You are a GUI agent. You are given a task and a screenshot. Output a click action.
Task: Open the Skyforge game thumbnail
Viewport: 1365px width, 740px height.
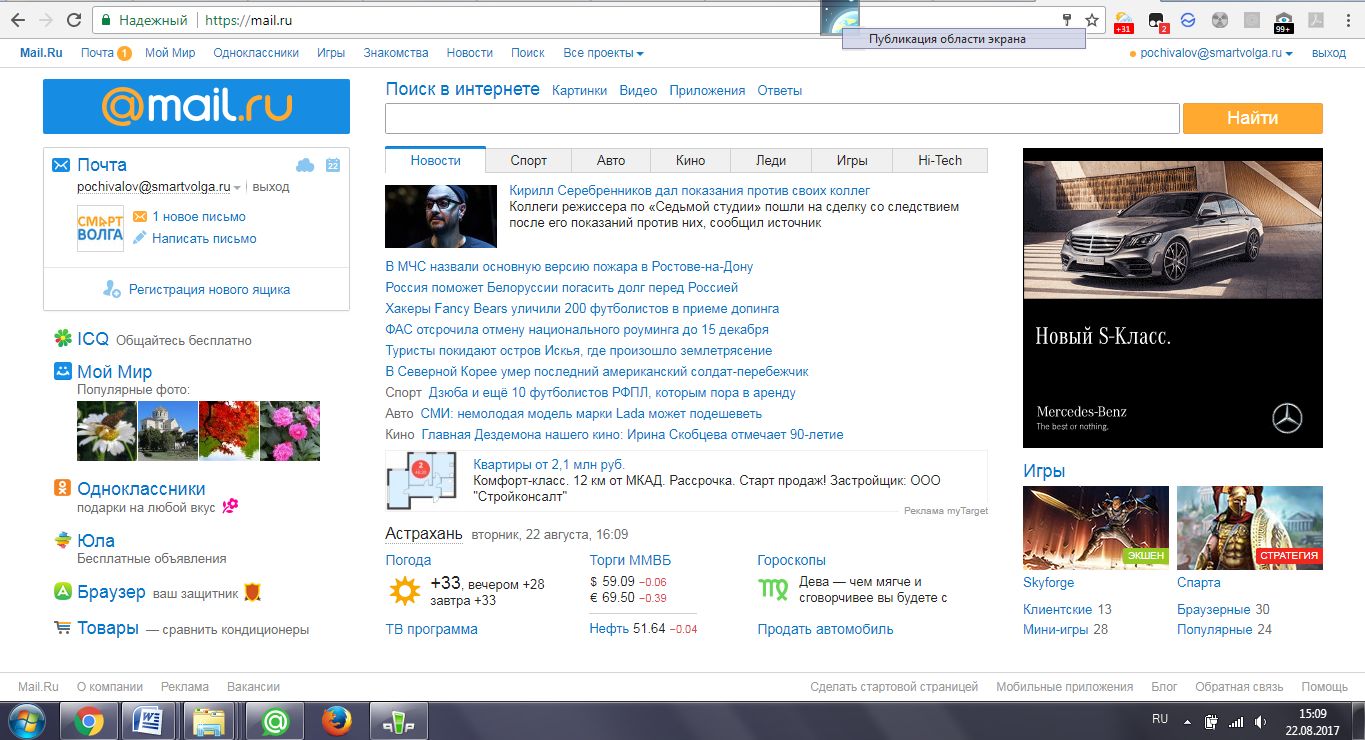click(1096, 528)
